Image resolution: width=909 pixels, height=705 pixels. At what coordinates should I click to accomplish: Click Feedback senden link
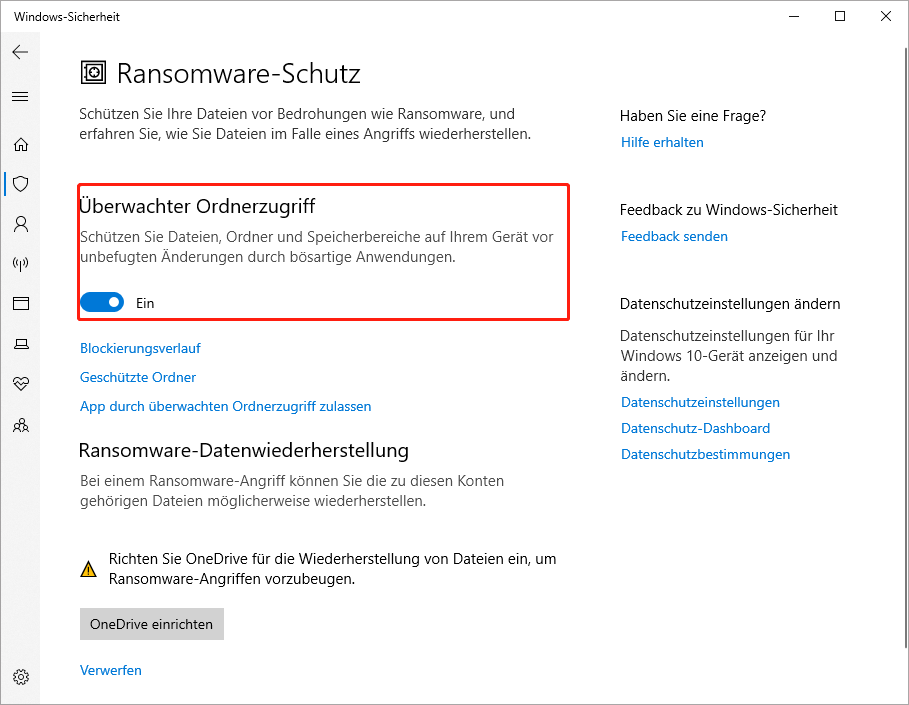pyautogui.click(x=674, y=237)
